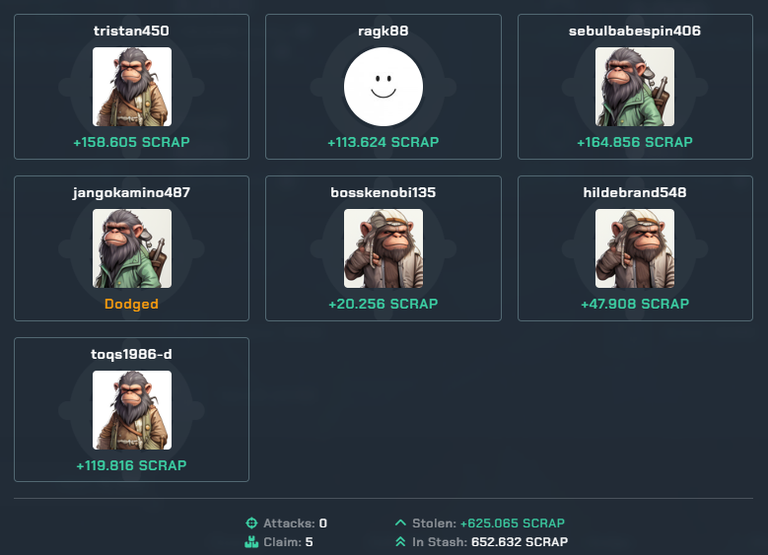Click the +164.856 SCRAP result
Image resolution: width=768 pixels, height=555 pixels.
pyautogui.click(x=635, y=143)
